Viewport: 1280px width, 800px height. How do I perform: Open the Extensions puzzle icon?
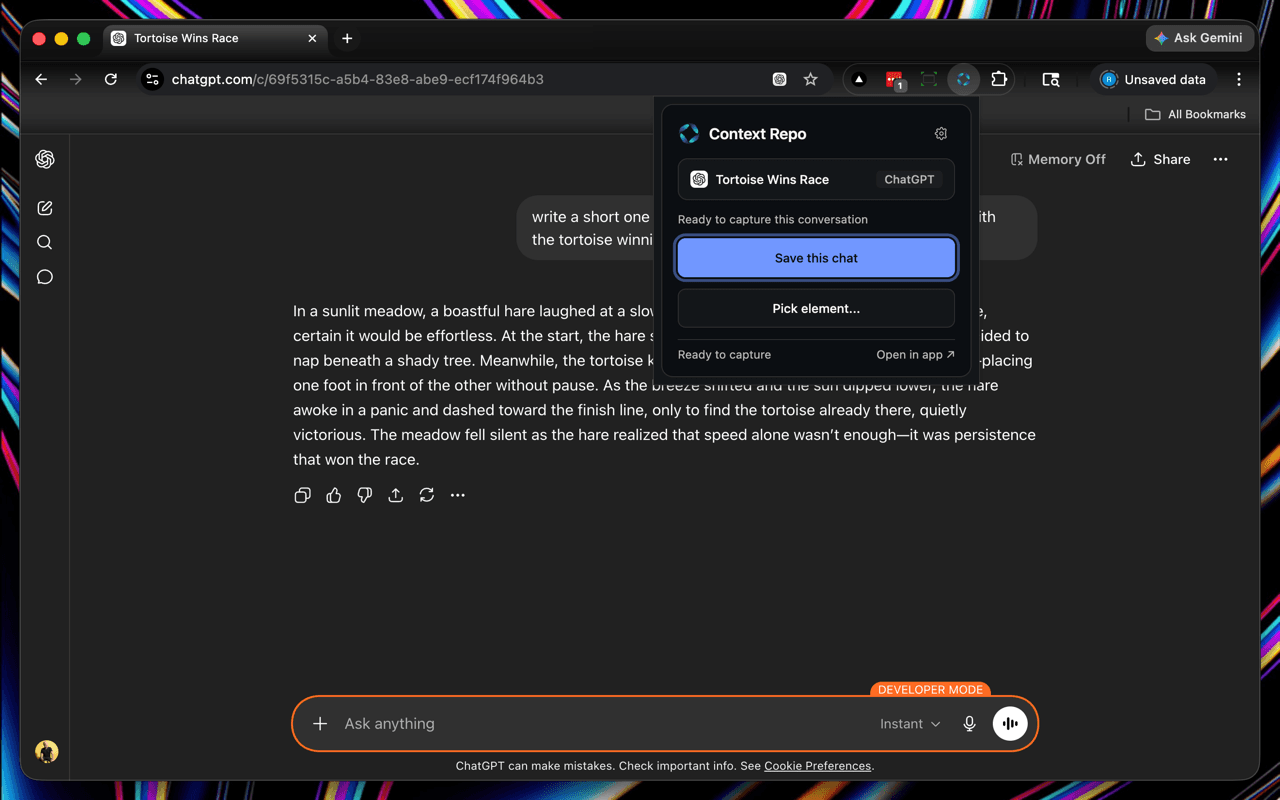(x=999, y=79)
